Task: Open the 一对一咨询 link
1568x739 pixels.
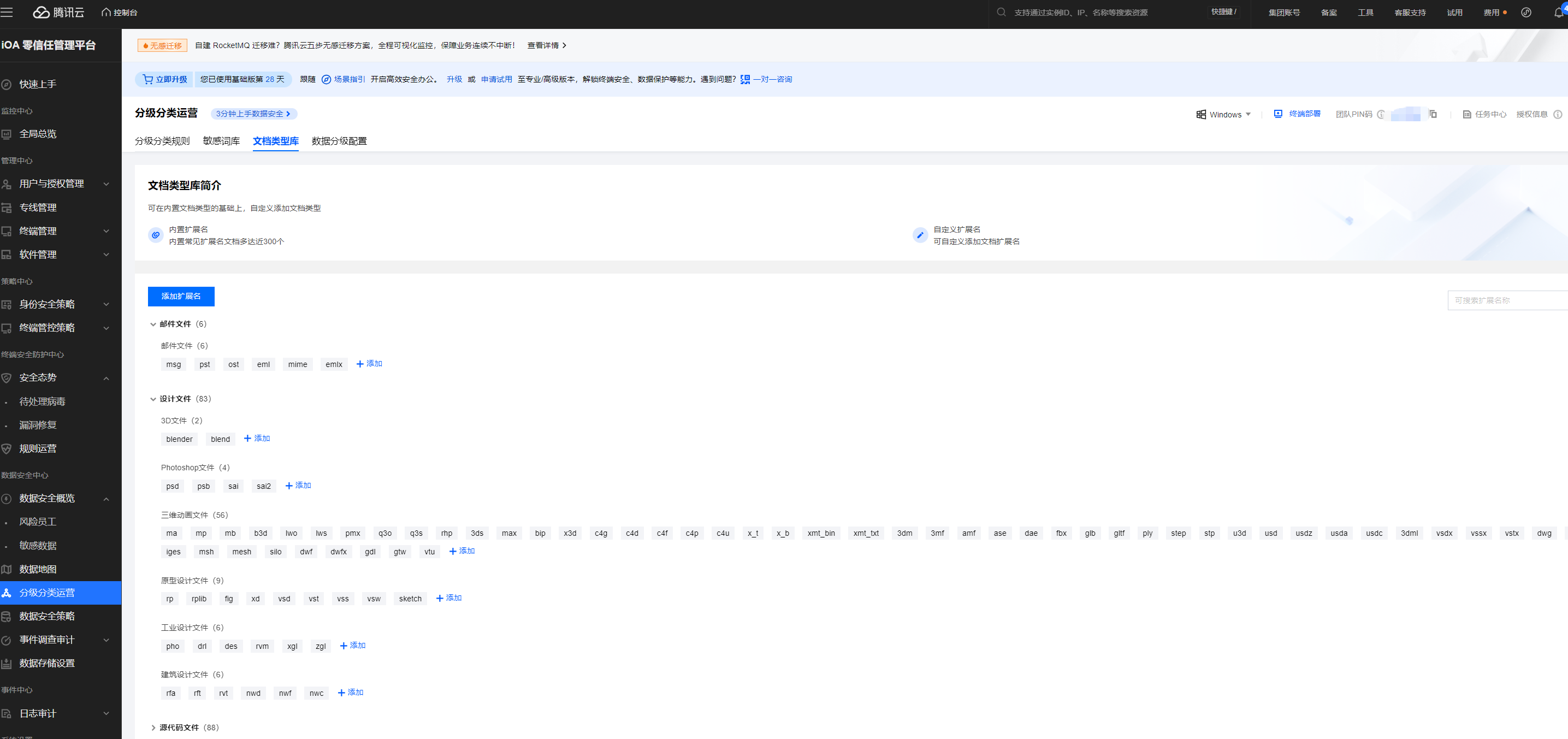Action: (x=772, y=79)
